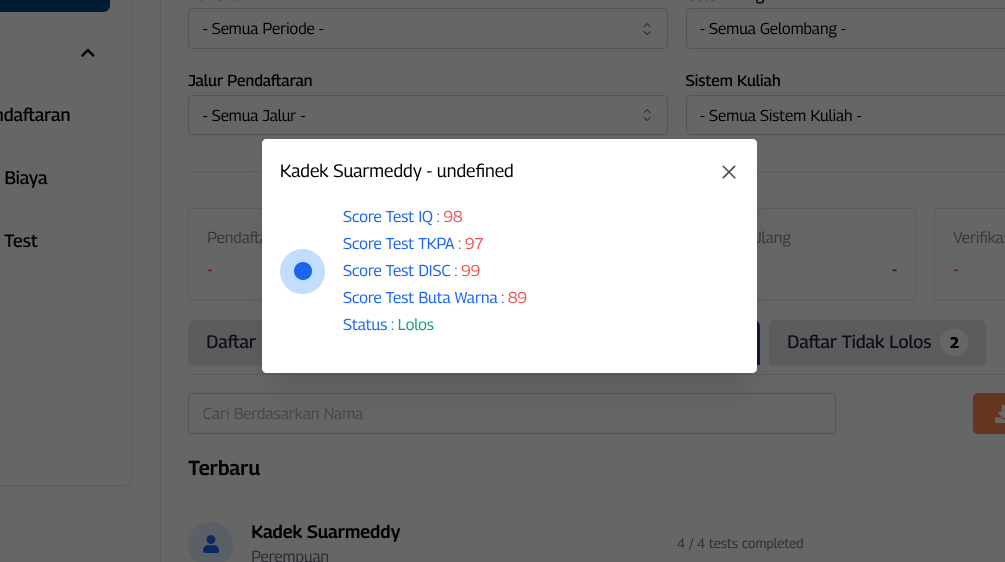The width and height of the screenshot is (1005, 562).
Task: Open the Biaya sidebar menu item
Action: (x=26, y=178)
